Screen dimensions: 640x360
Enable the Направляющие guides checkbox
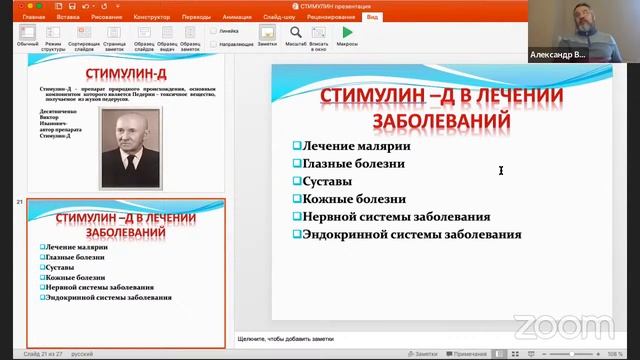(x=213, y=44)
